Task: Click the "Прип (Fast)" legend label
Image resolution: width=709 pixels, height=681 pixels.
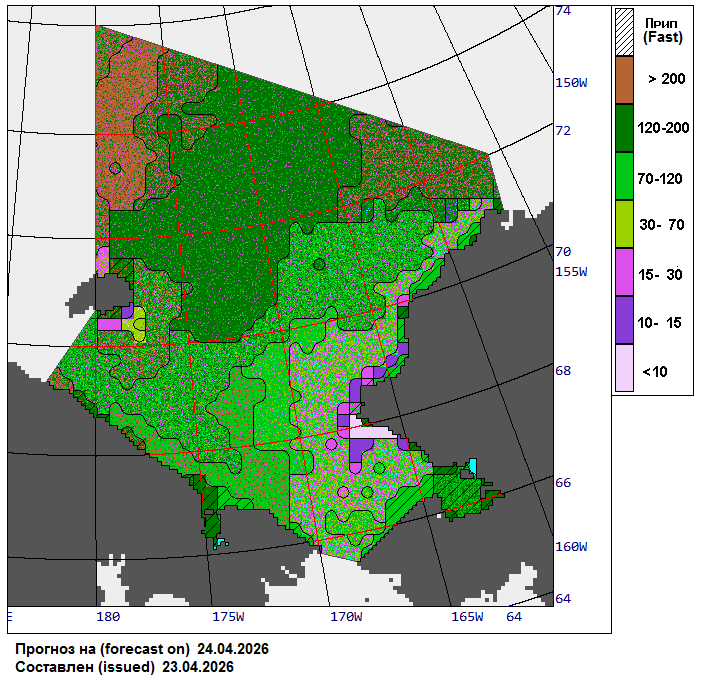Action: click(663, 30)
